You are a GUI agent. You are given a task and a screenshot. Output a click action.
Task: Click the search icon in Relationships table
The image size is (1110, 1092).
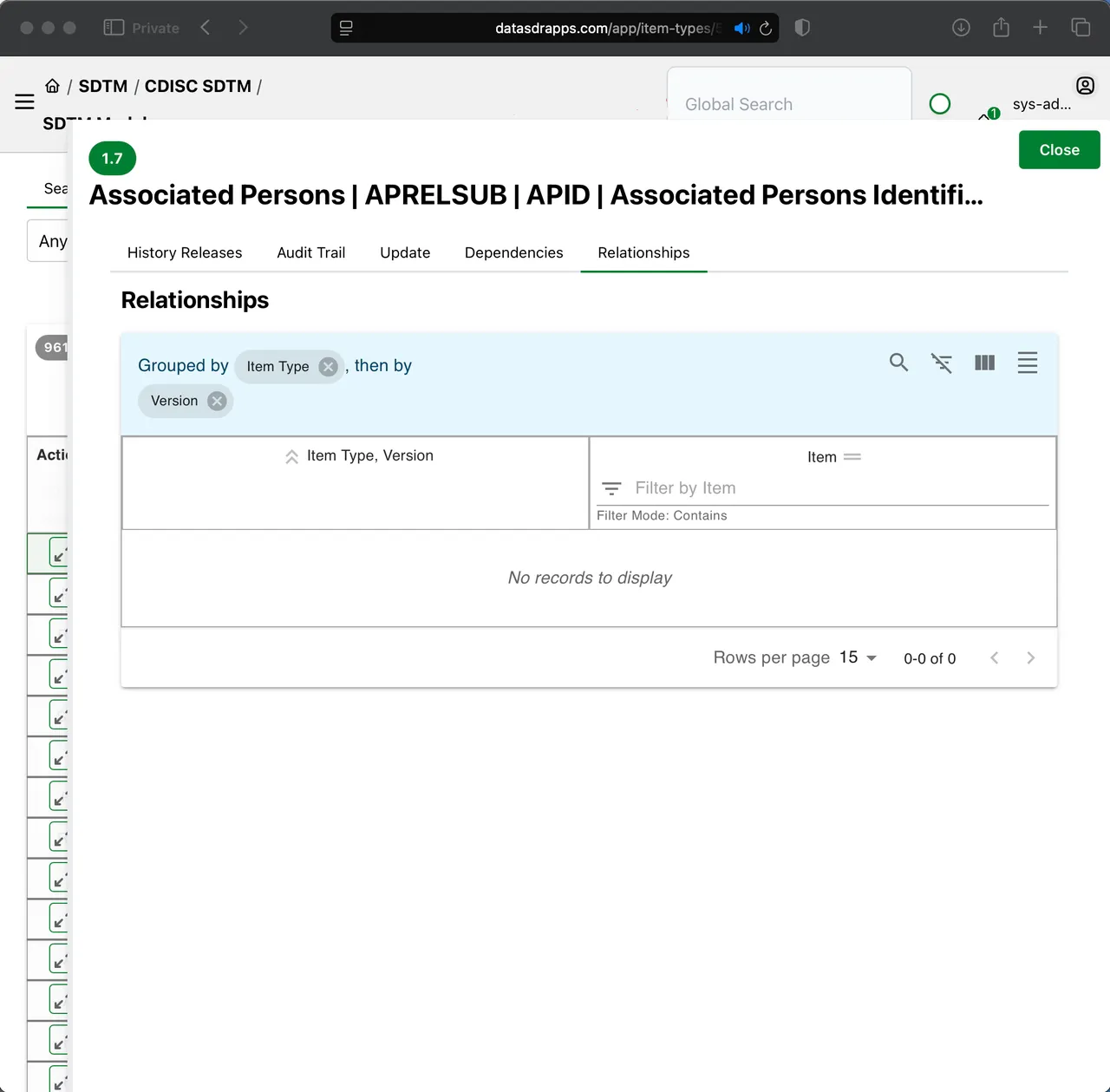coord(898,363)
